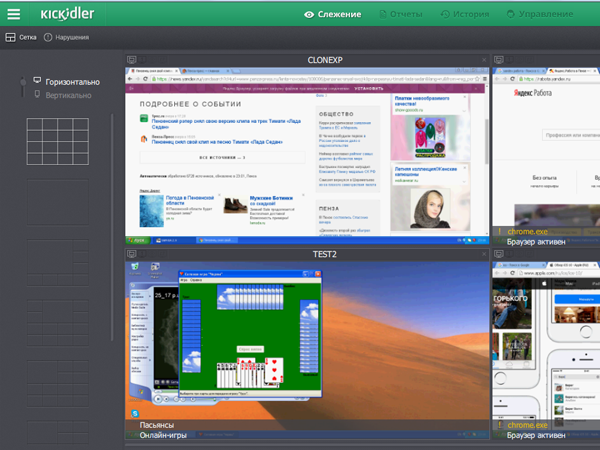Click top-right cell's 'Браузер активен' status
This screenshot has height=450, width=600.
(x=536, y=242)
